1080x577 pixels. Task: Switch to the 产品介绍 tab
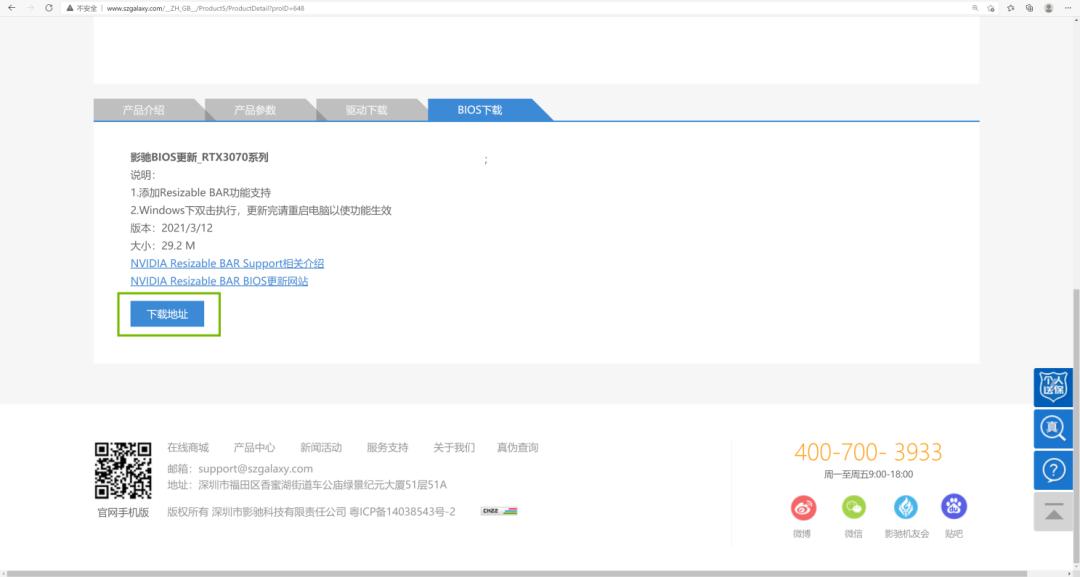pyautogui.click(x=148, y=109)
